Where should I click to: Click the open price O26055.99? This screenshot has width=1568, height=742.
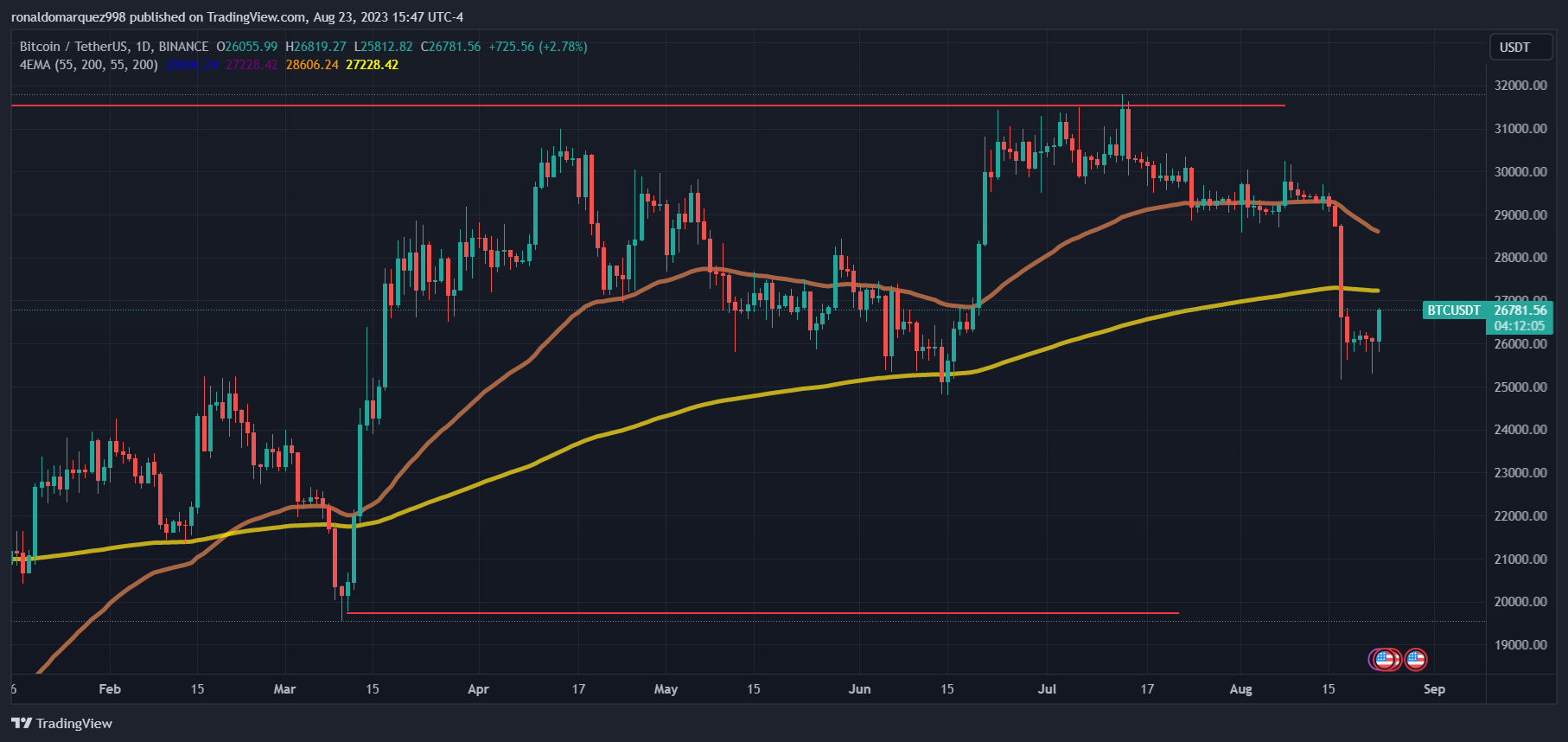pyautogui.click(x=247, y=47)
